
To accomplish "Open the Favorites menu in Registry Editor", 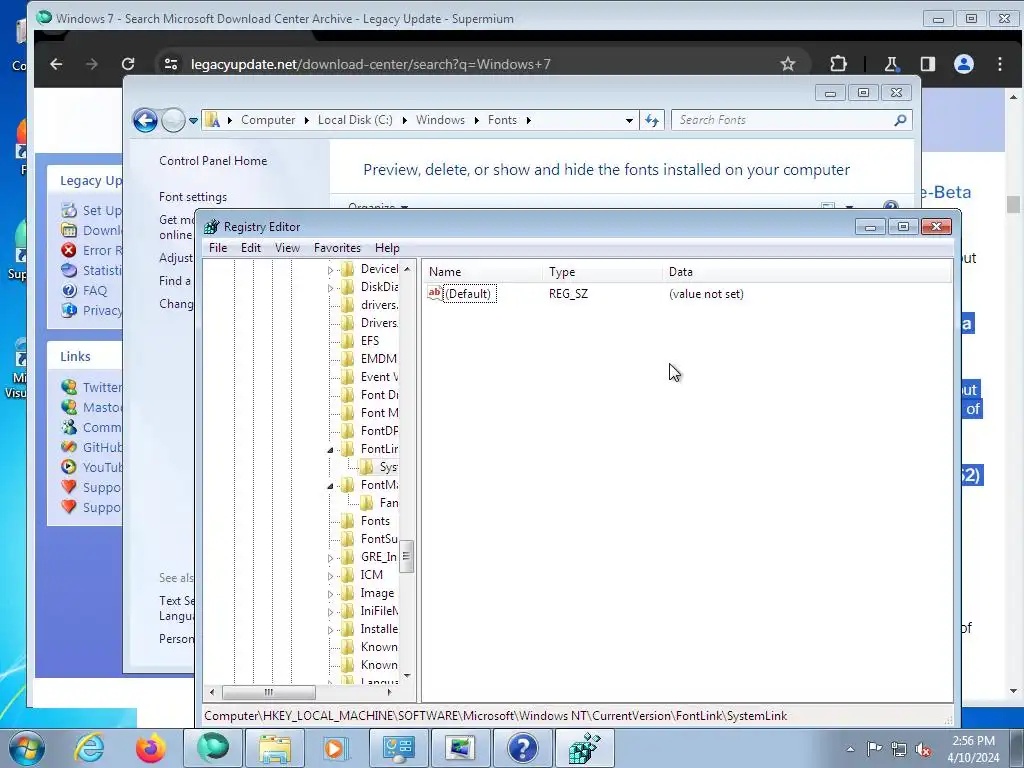I will click(337, 248).
